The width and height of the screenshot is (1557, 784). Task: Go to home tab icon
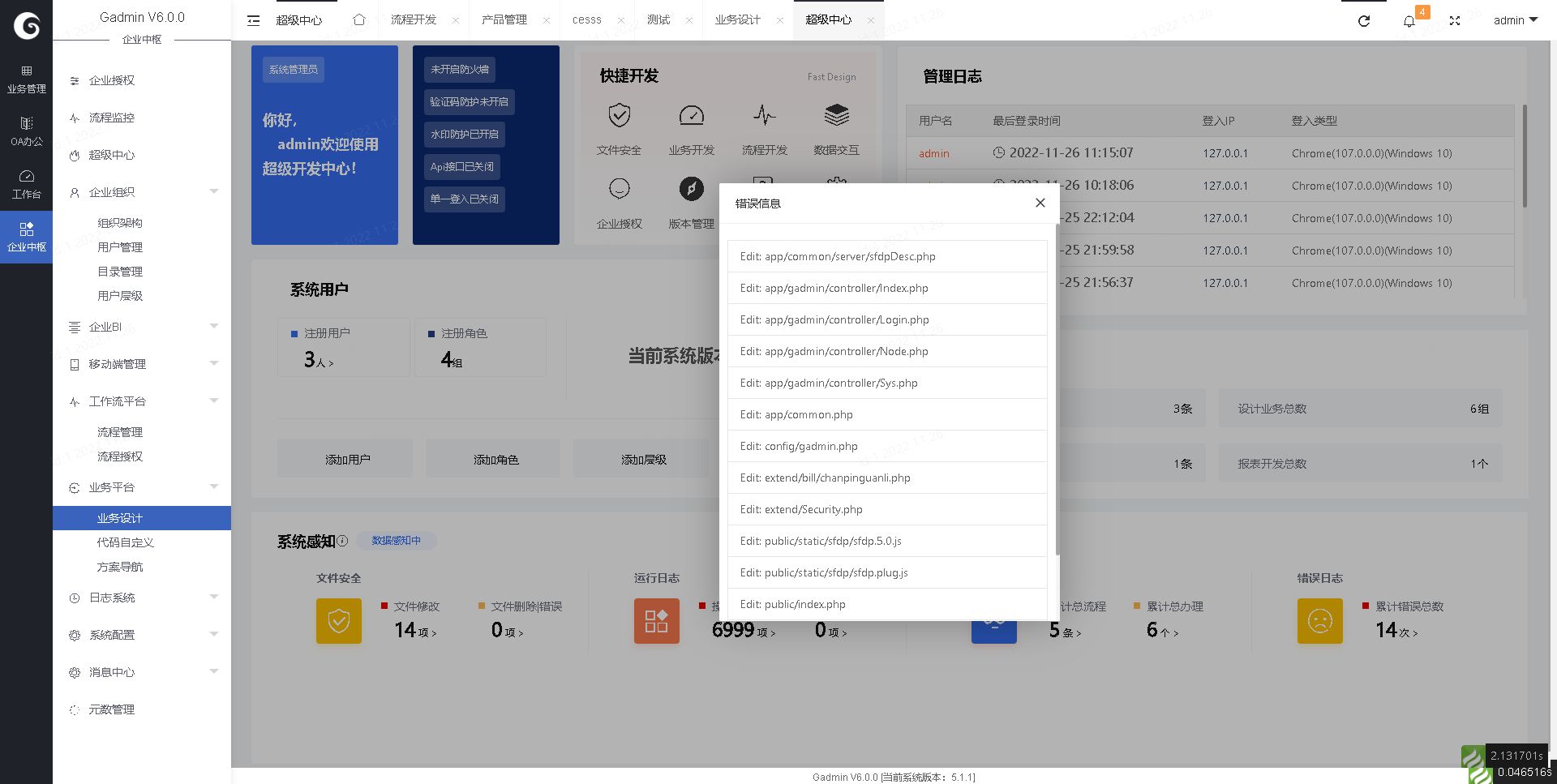click(x=358, y=19)
